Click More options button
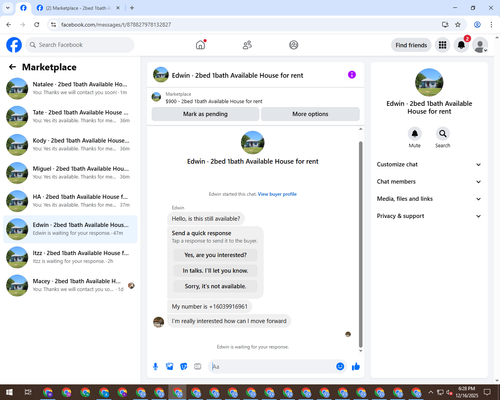 (310, 114)
